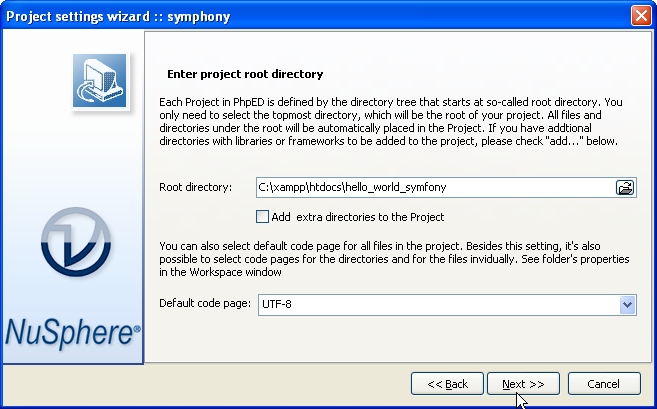657x409 pixels.
Task: Click the paragraph describing the root directory tree
Action: pos(396,121)
